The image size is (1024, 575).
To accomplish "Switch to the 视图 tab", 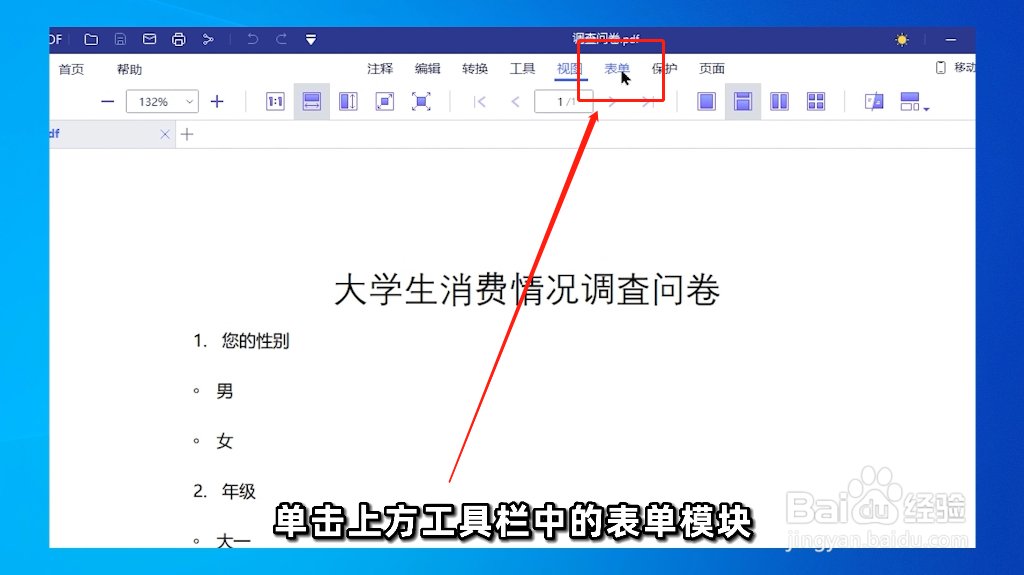I will point(569,69).
